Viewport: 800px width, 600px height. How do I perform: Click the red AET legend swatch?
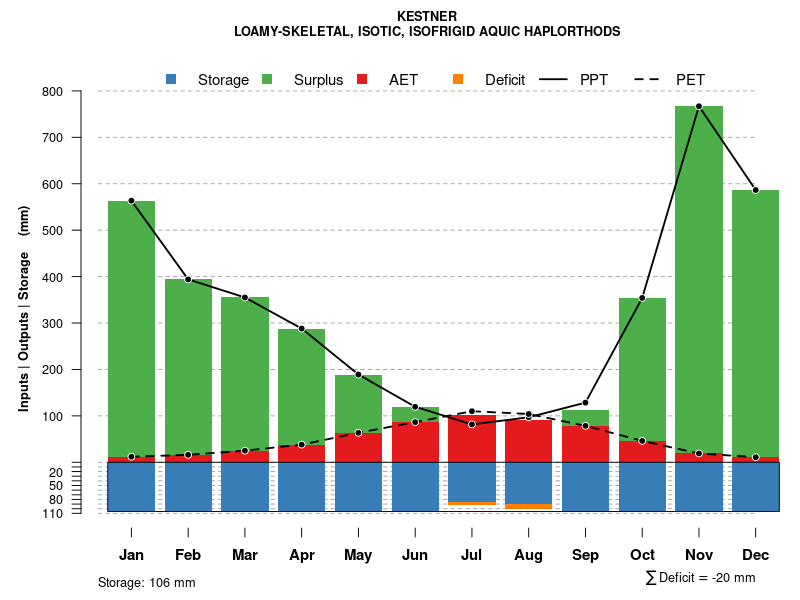(x=363, y=79)
